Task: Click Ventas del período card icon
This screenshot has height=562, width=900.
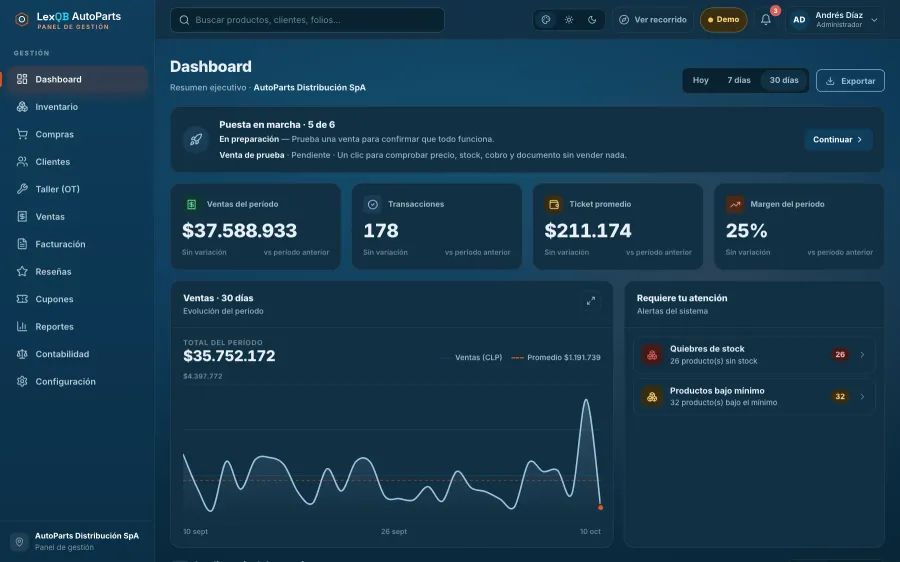Action: [x=192, y=204]
